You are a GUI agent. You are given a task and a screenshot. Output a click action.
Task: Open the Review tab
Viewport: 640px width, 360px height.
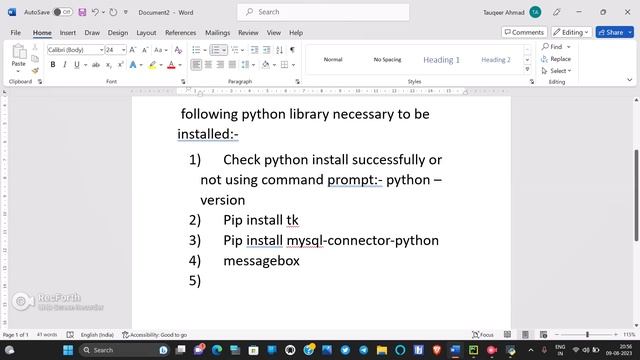tap(248, 33)
